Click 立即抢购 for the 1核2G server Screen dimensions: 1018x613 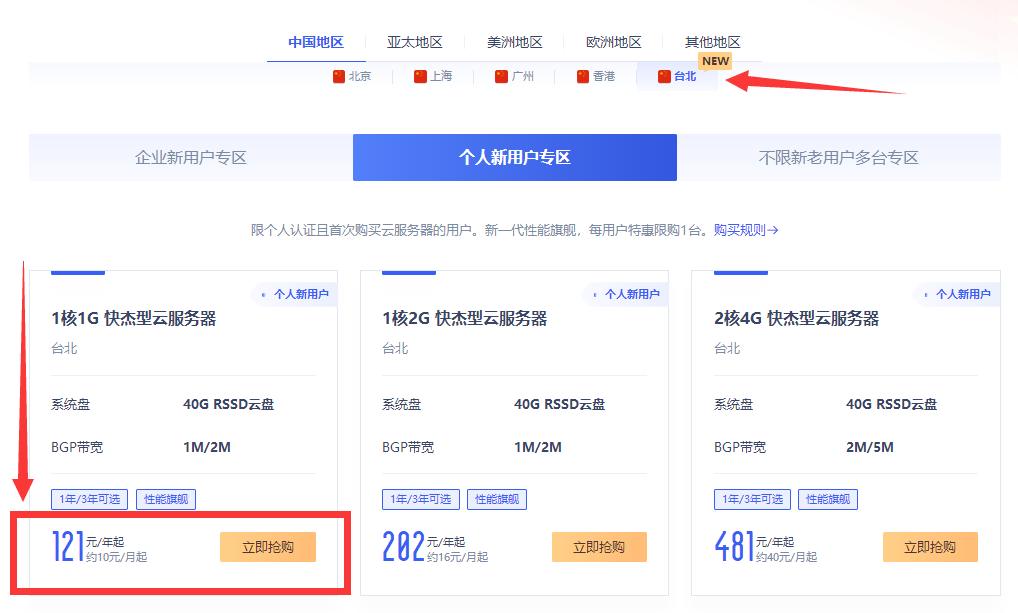[599, 547]
